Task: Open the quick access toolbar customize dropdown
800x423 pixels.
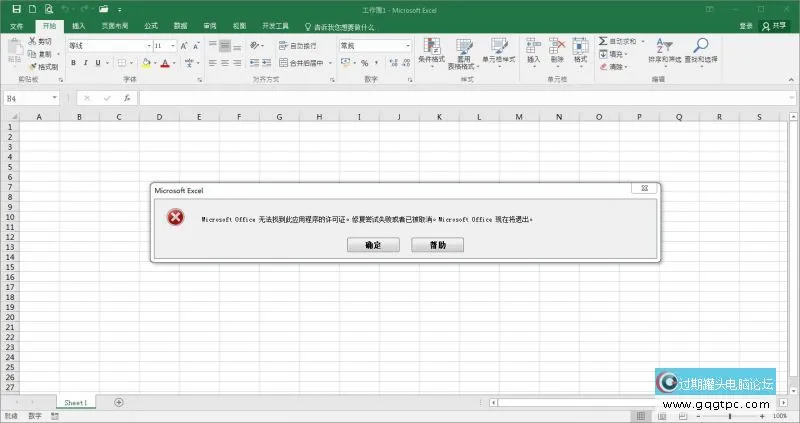Action: coord(119,10)
